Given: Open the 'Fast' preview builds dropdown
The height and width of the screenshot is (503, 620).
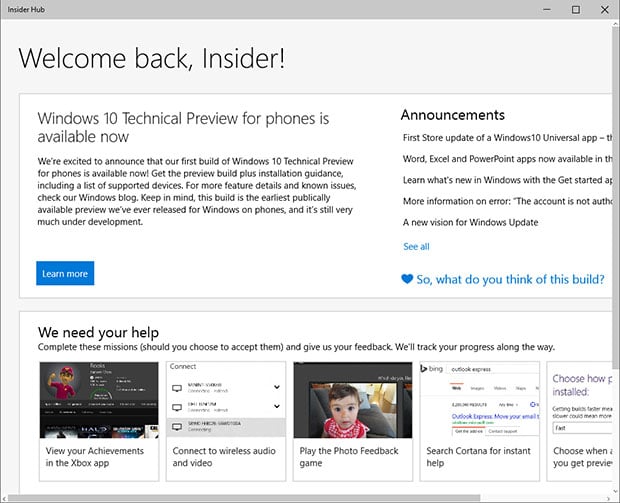Looking at the screenshot, I should [582, 427].
